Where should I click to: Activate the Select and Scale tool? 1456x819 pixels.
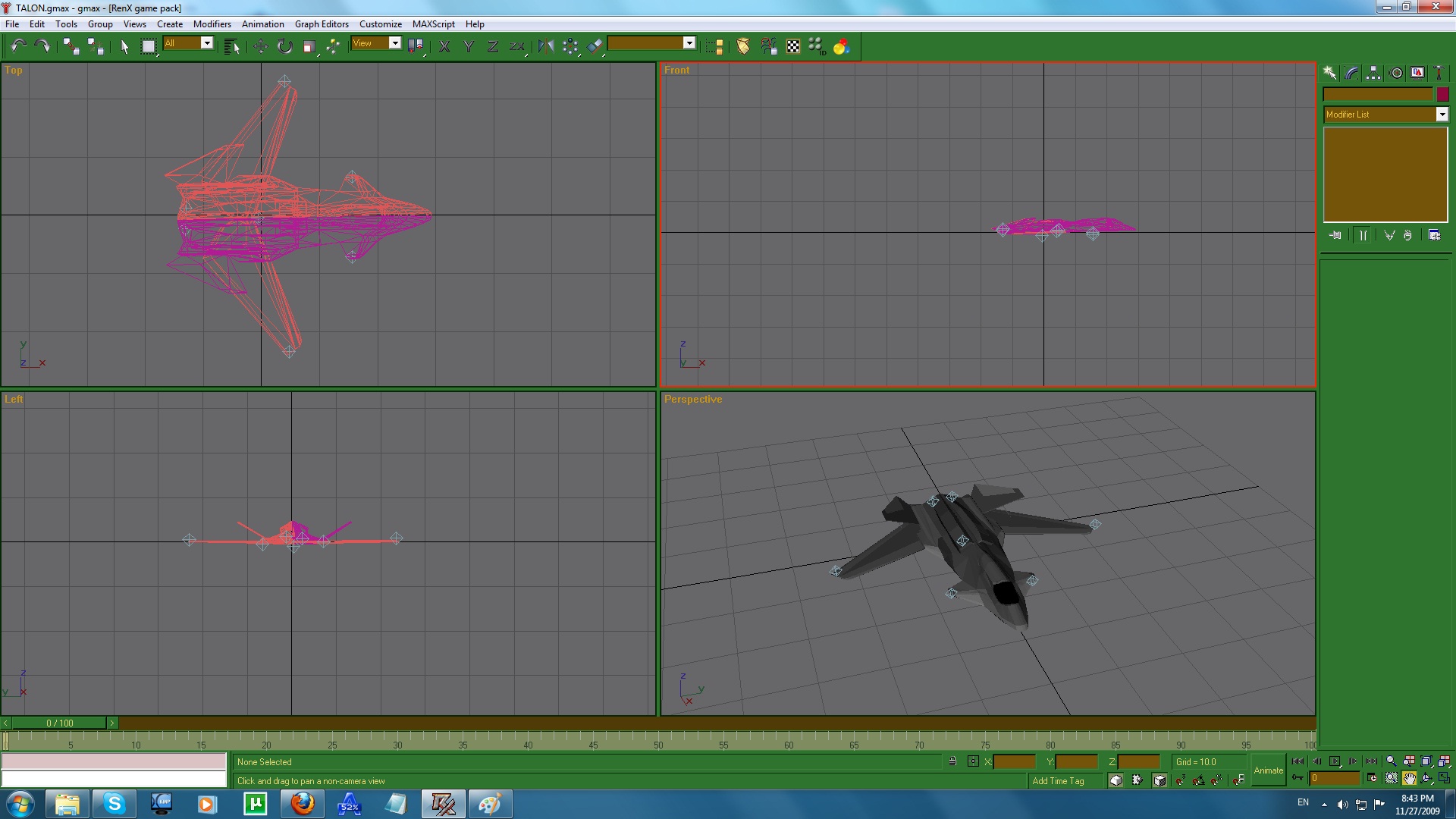(x=309, y=46)
